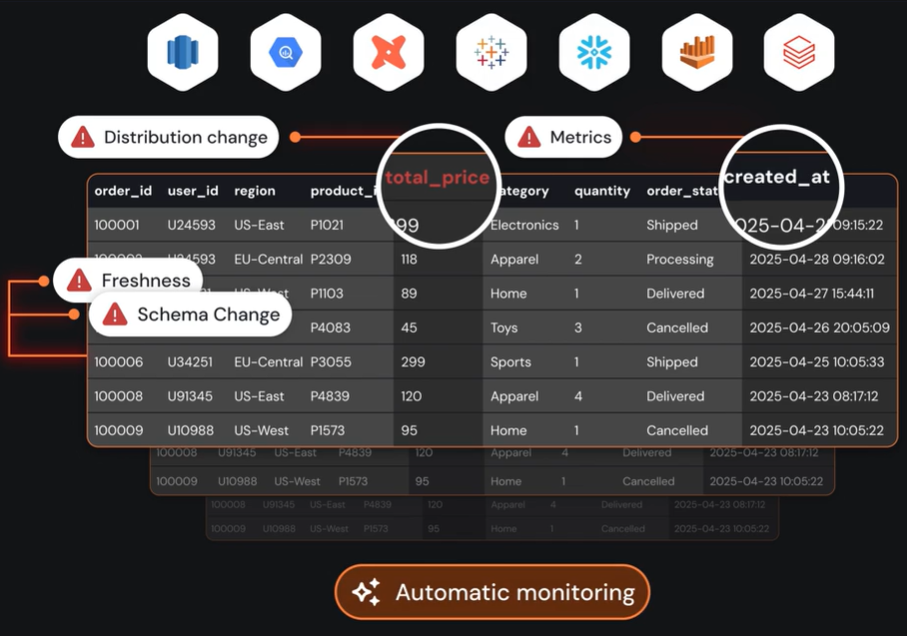Click the Amazon Redshift hexagon icon

tap(183, 52)
